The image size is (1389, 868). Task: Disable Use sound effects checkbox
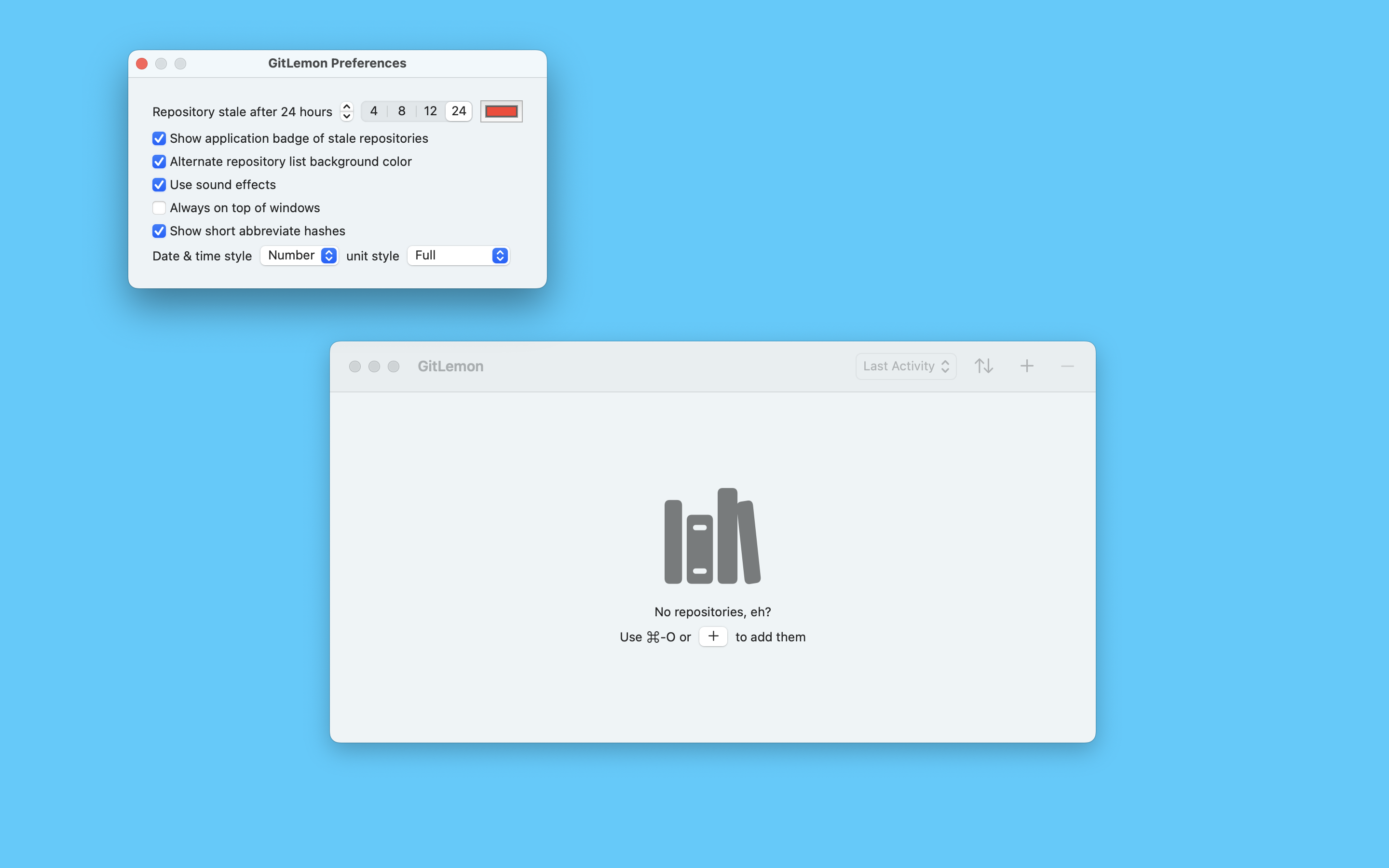coord(159,184)
